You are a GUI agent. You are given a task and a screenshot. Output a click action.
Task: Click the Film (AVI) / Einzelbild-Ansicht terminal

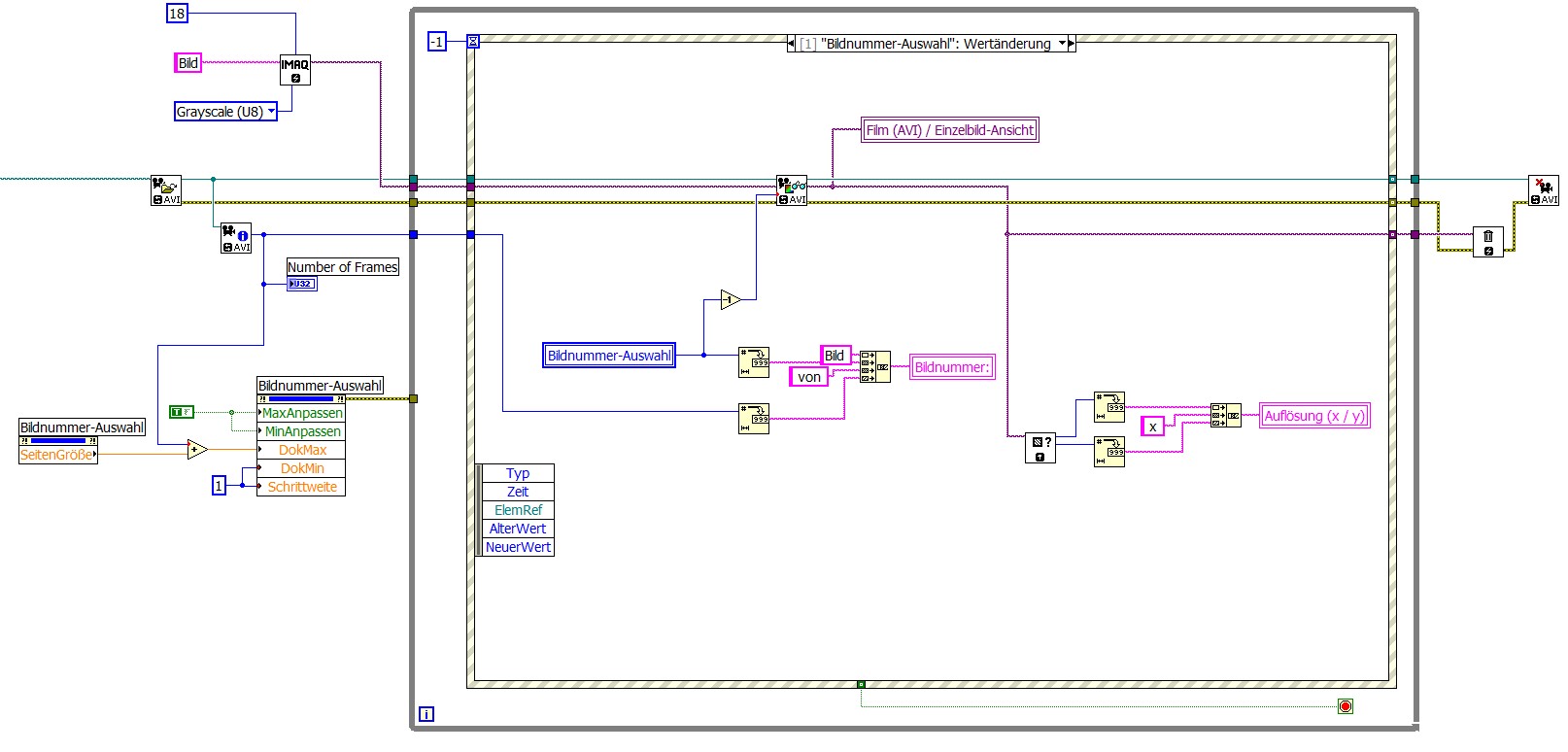950,130
